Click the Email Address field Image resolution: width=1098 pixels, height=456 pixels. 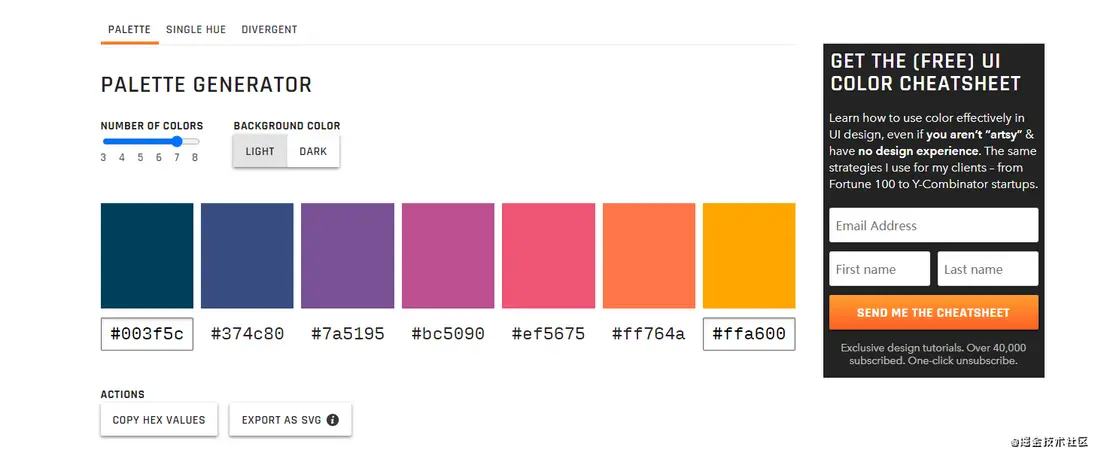click(933, 226)
